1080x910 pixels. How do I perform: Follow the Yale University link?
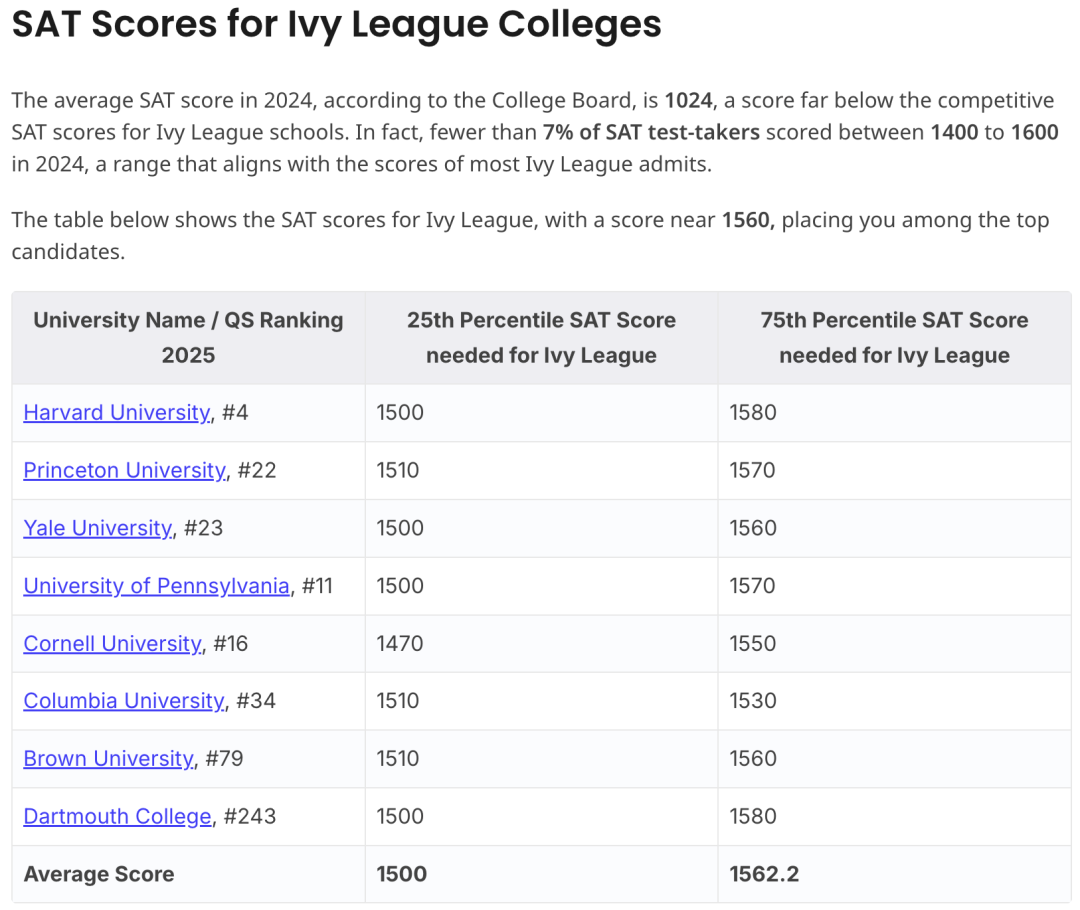[x=98, y=528]
